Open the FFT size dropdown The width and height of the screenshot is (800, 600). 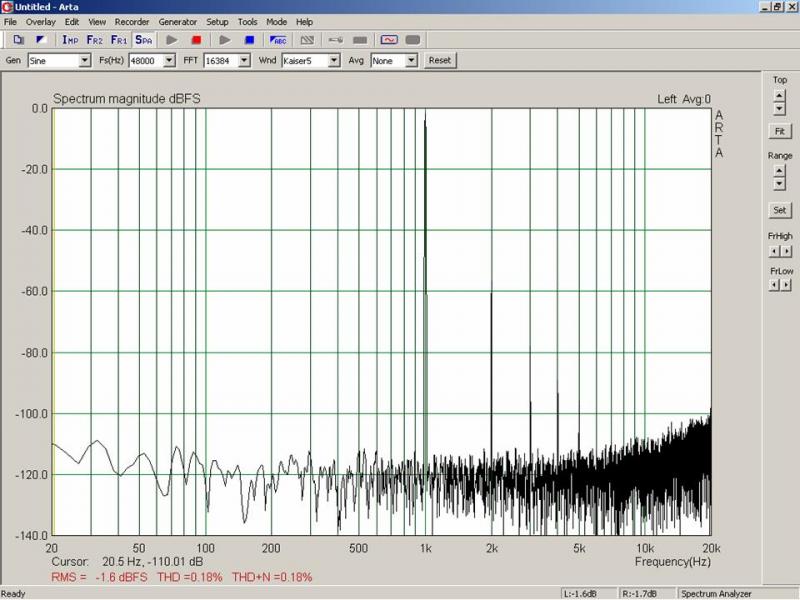tap(244, 61)
